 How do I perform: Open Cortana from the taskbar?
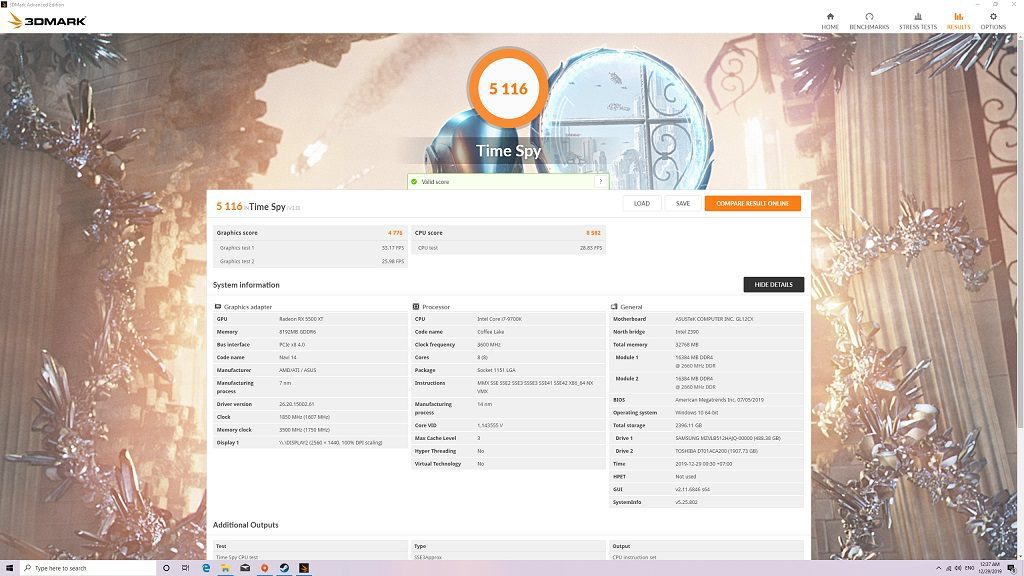tap(166, 568)
